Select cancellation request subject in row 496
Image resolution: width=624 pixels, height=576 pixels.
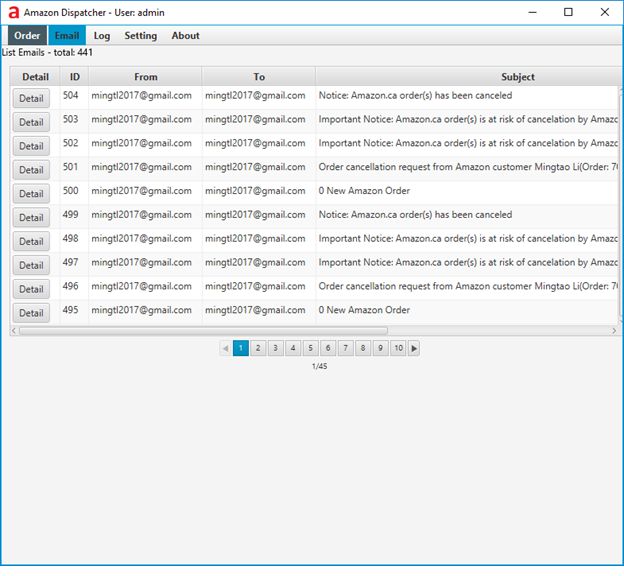[468, 286]
